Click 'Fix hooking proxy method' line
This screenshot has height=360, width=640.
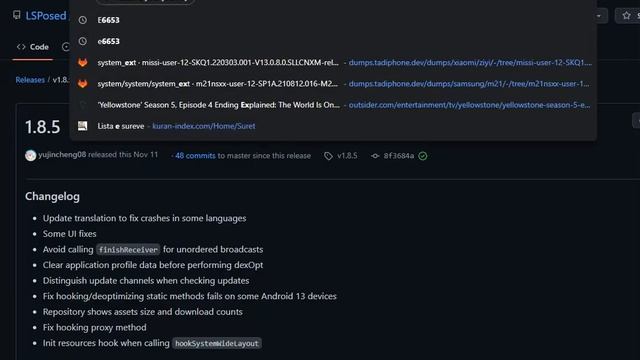94,327
